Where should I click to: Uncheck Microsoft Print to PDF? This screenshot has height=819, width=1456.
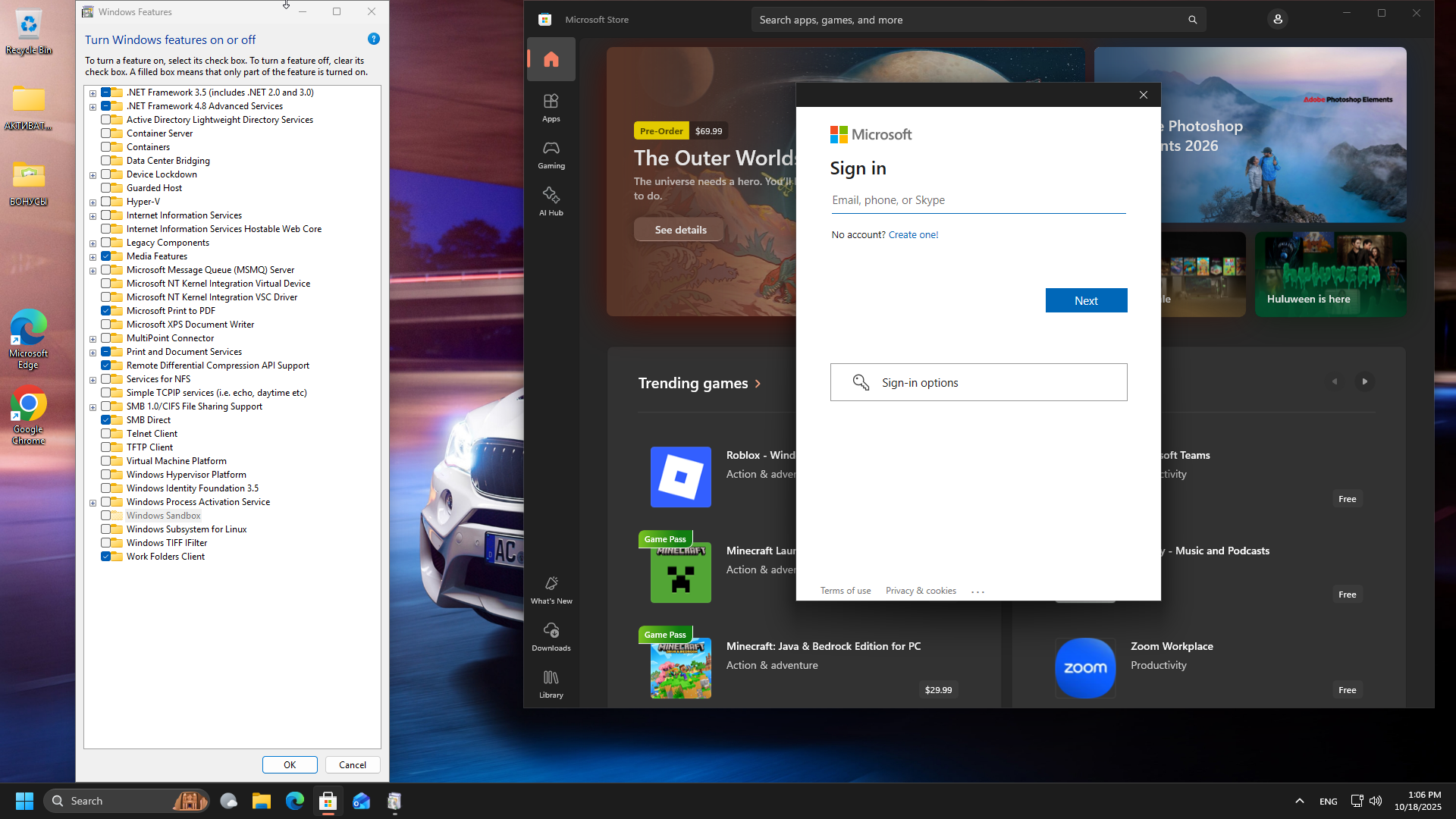tap(106, 311)
